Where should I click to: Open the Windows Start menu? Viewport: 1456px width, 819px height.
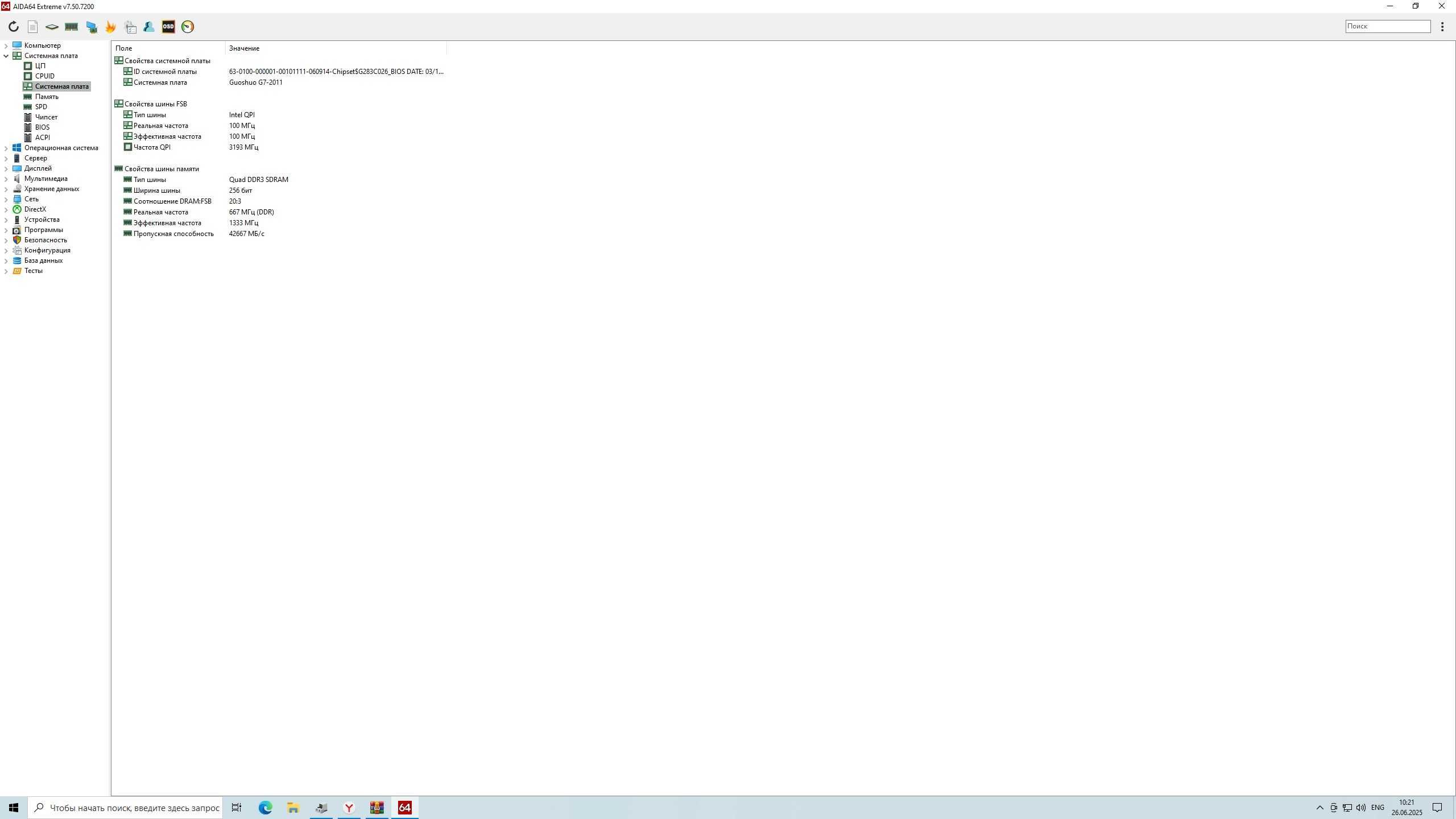point(14,808)
